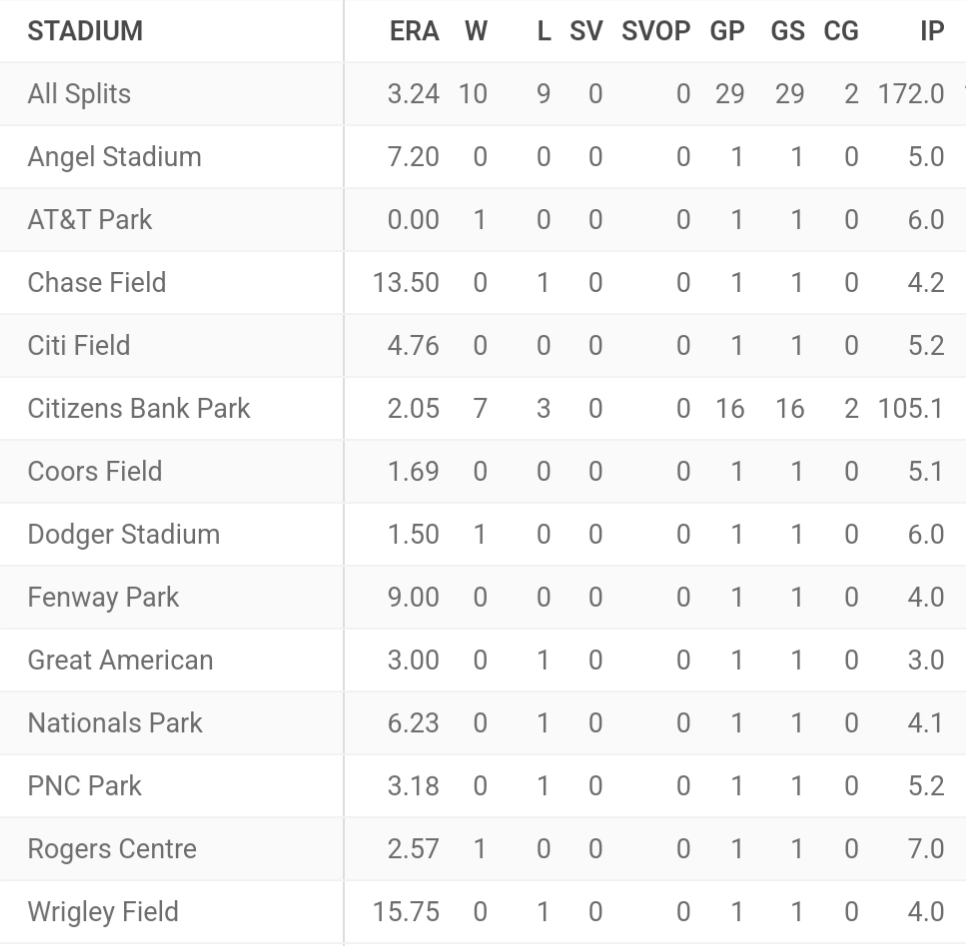The image size is (966, 946).
Task: Click the STADIUM column header
Action: click(x=85, y=31)
